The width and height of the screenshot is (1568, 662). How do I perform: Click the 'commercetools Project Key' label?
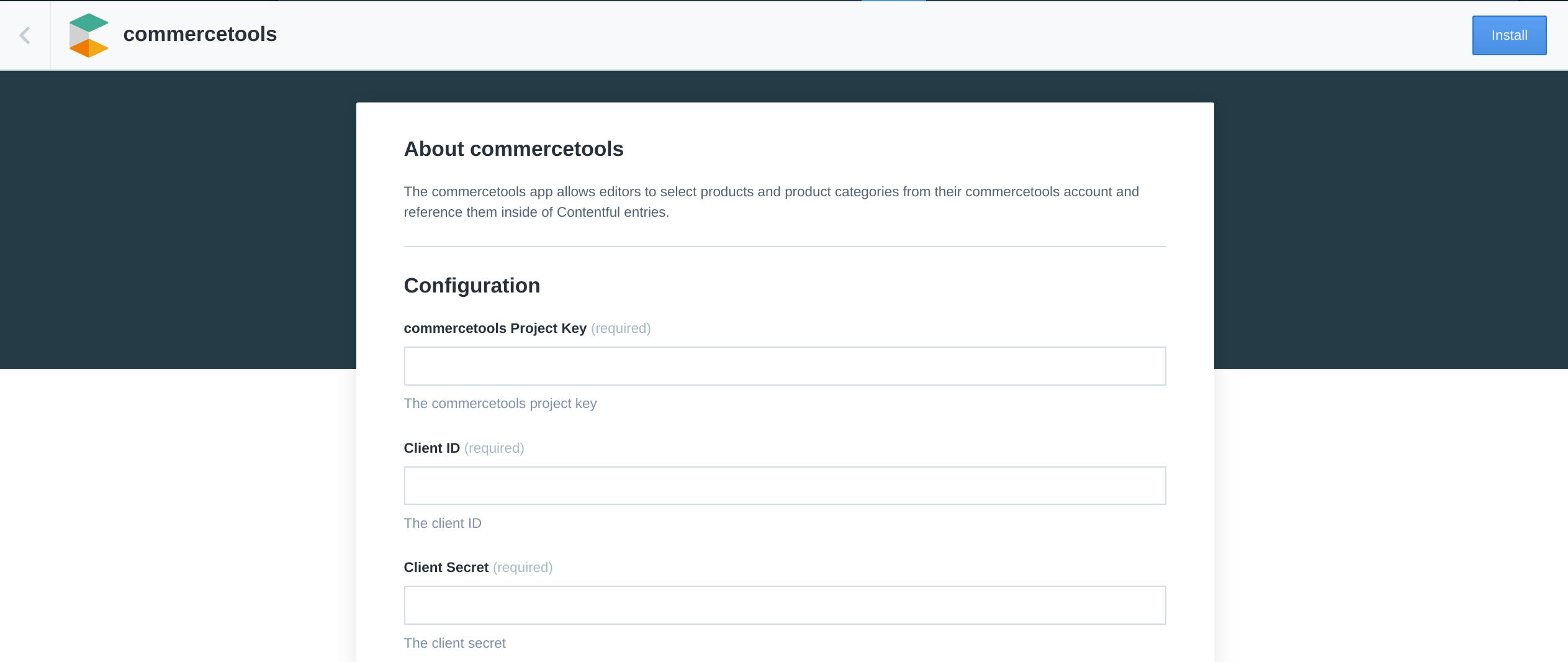(x=495, y=329)
